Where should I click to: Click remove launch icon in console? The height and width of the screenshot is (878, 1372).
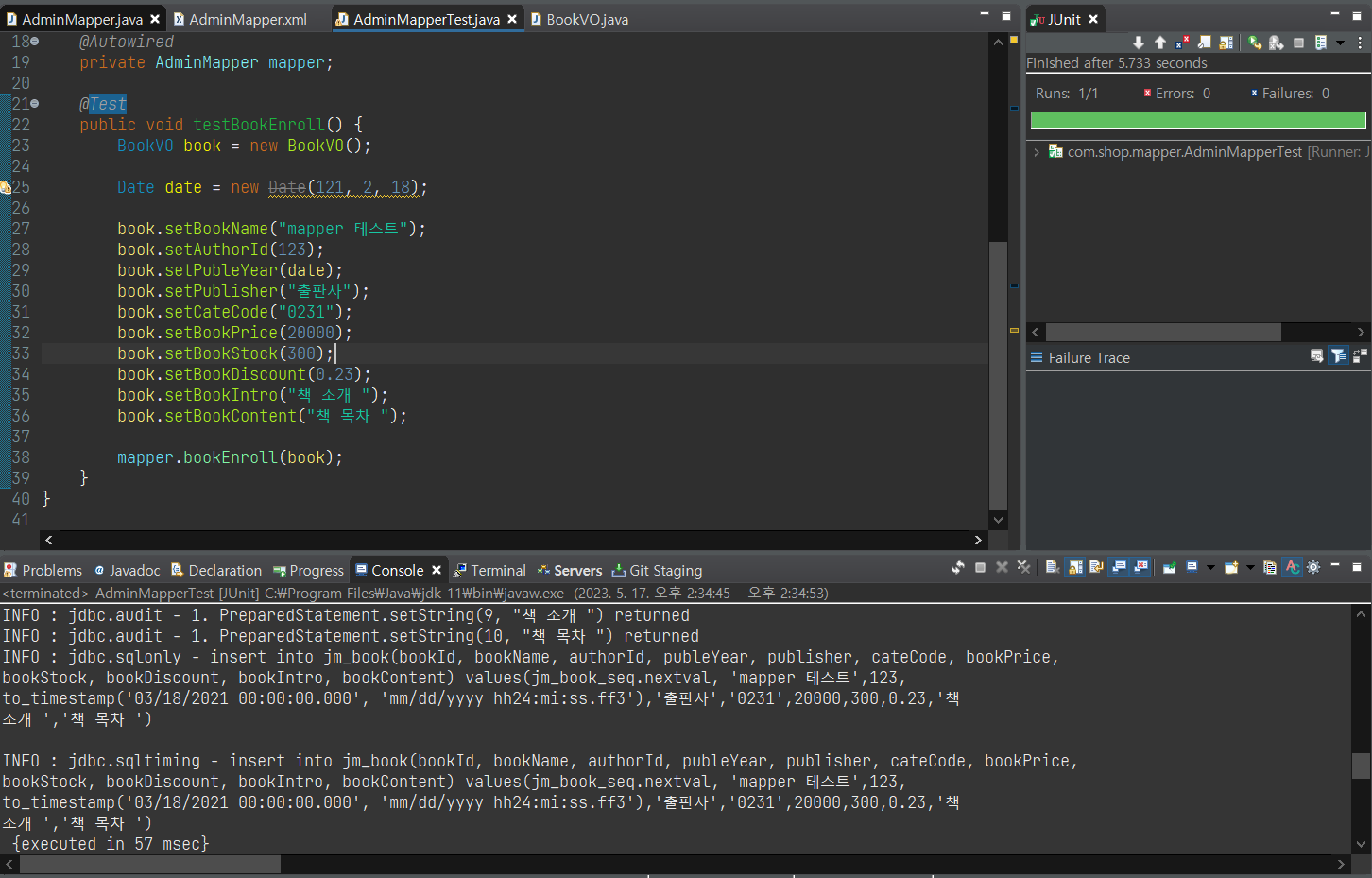[x=1002, y=567]
